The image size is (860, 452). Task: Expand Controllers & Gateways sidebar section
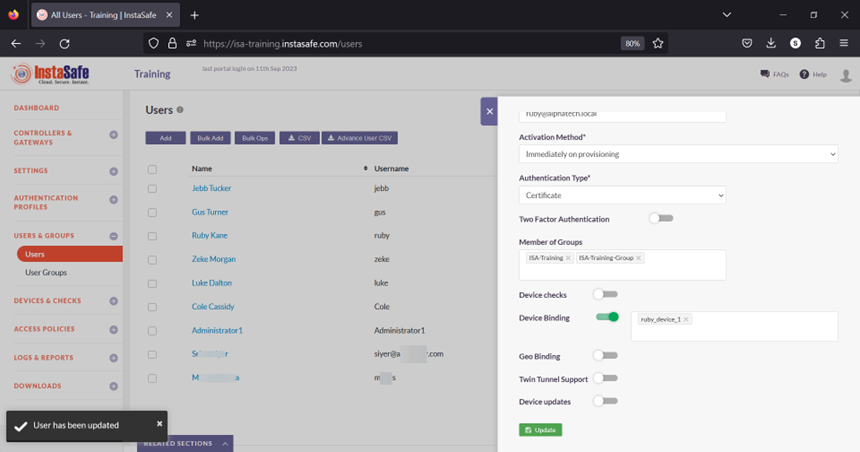coord(113,135)
